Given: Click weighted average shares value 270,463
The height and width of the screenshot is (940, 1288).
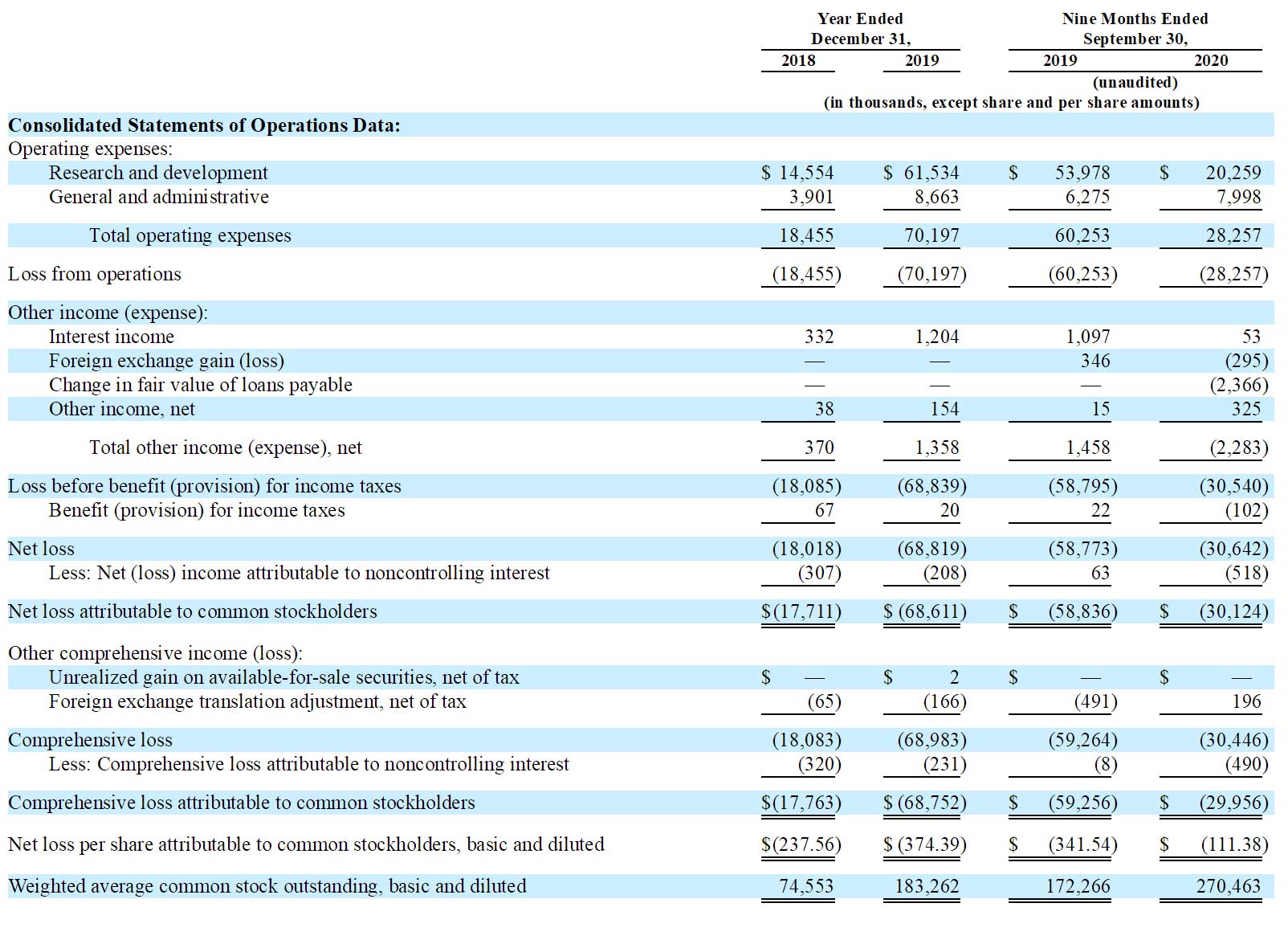Looking at the screenshot, I should coord(1229,886).
